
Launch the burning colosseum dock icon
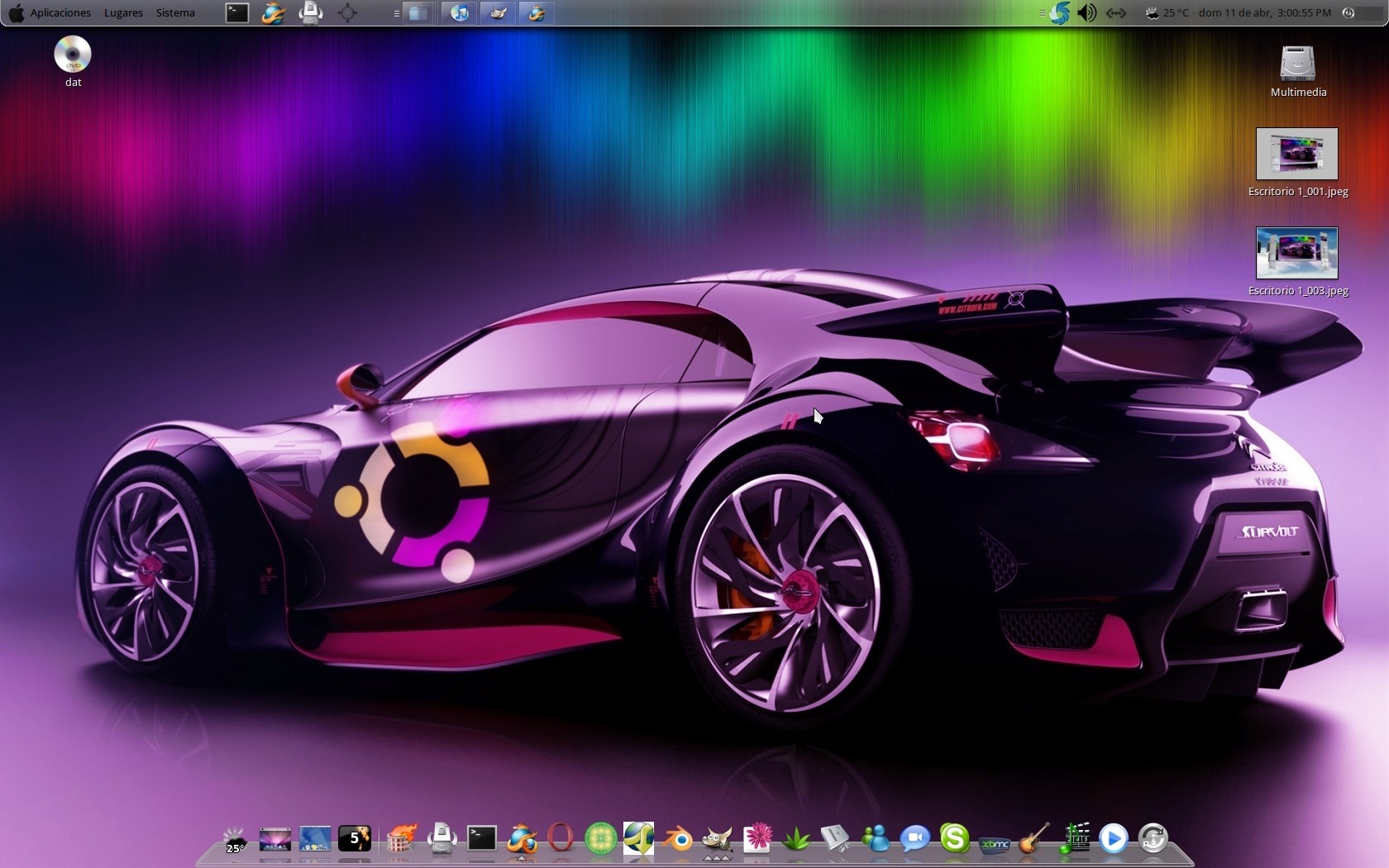402,839
